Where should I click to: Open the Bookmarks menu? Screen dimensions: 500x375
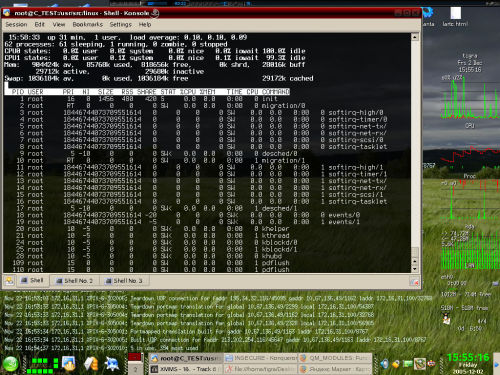88,24
